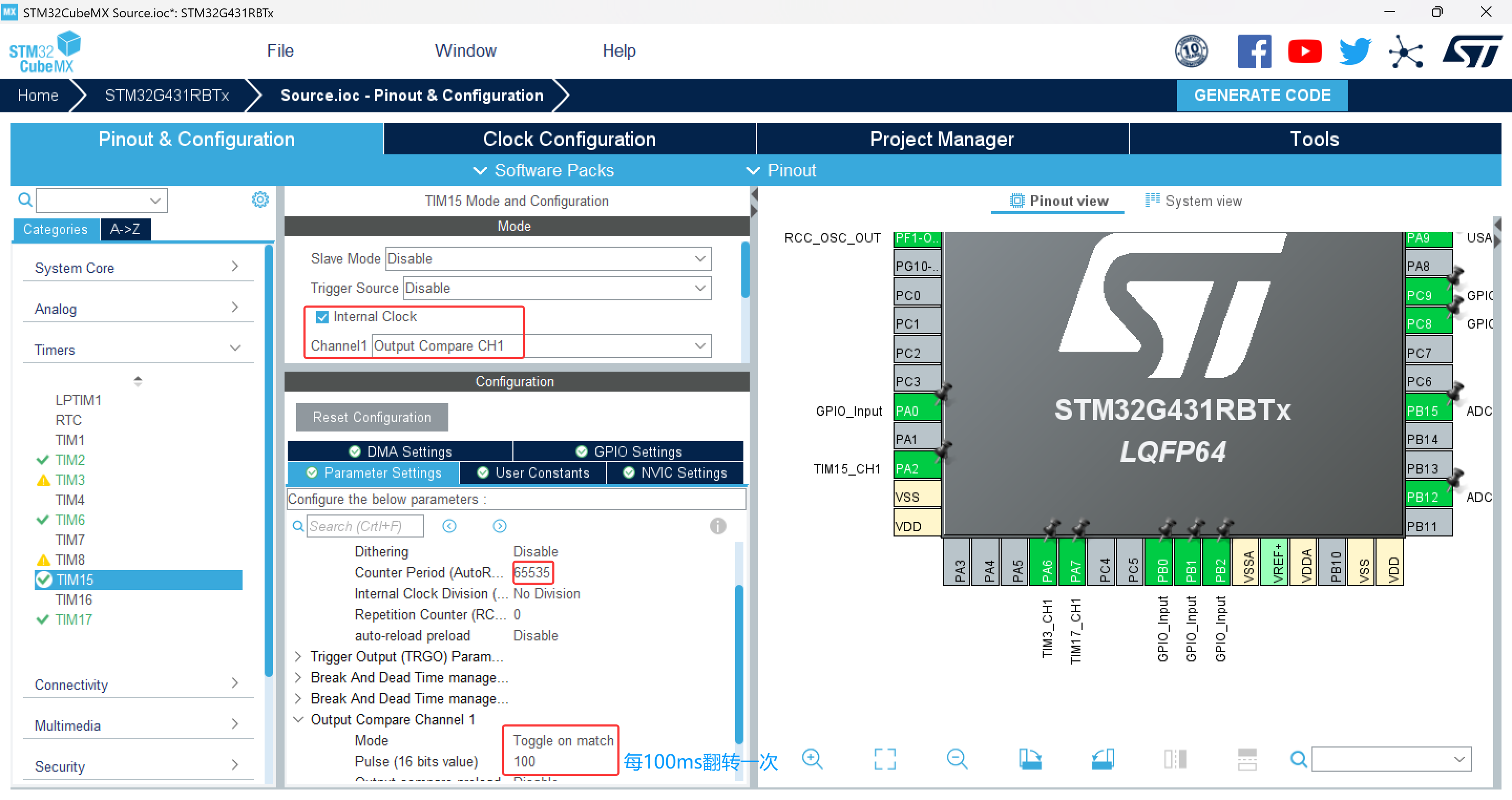Click the pin search magnifier icon

point(1298,760)
